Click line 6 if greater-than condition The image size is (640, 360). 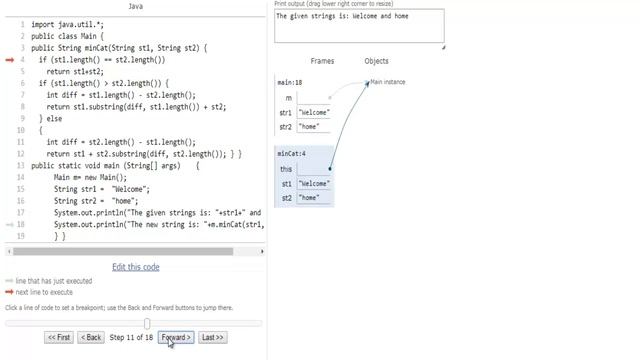coord(104,83)
